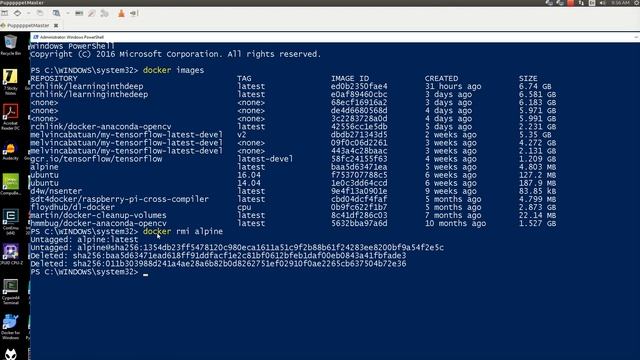Open the white cat-face icon at the bottom of the desktop
This screenshot has height=360, width=640.
tap(11, 354)
